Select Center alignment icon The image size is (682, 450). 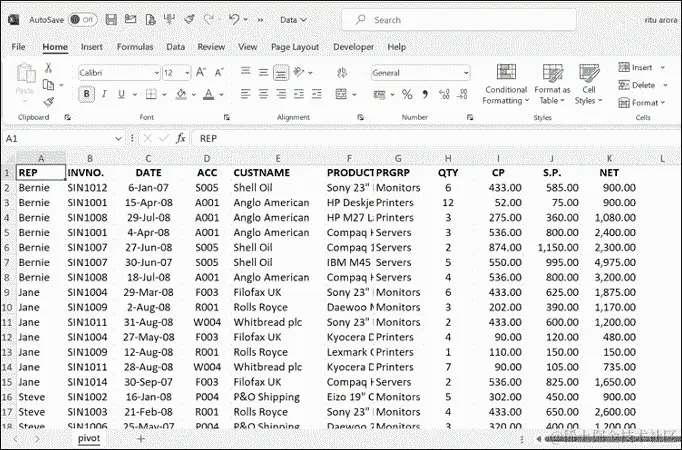263,94
